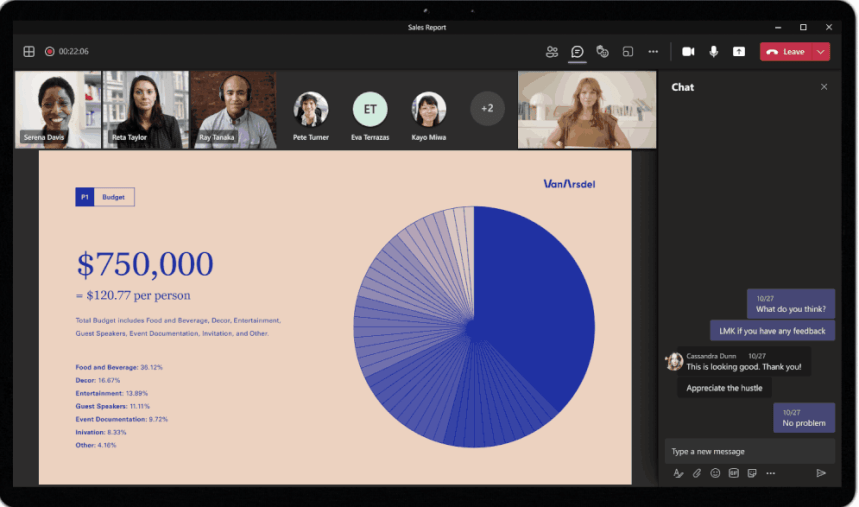Image resolution: width=859 pixels, height=507 pixels.
Task: Open more compose options in chat
Action: [x=770, y=473]
